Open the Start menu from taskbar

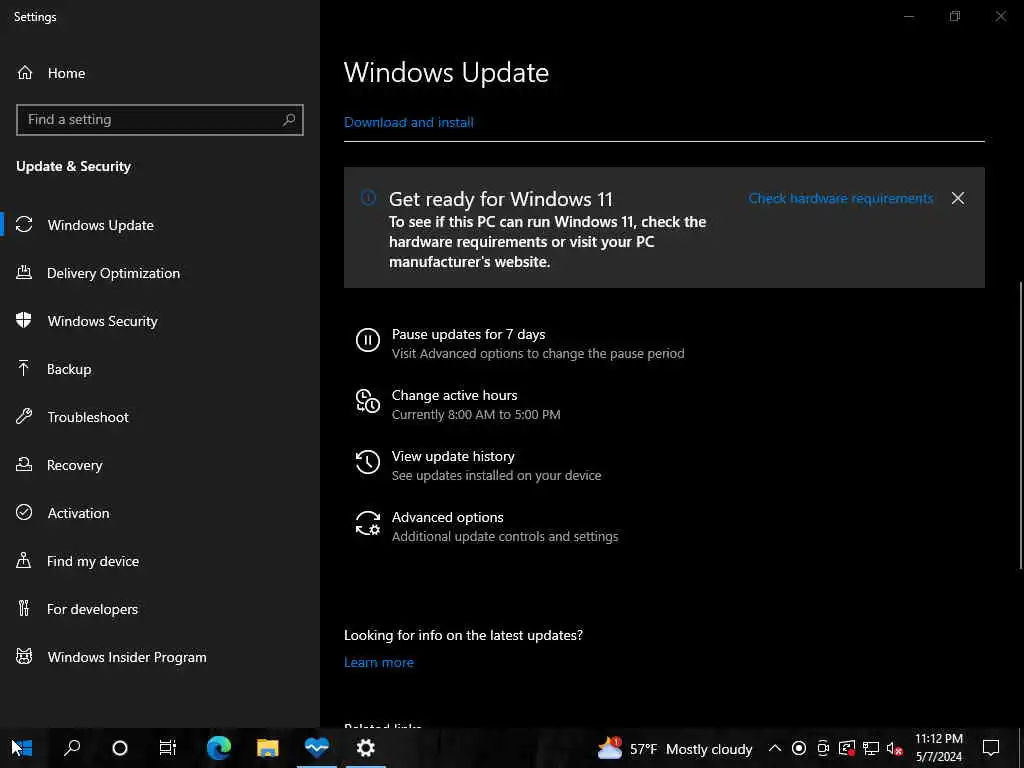tap(22, 748)
